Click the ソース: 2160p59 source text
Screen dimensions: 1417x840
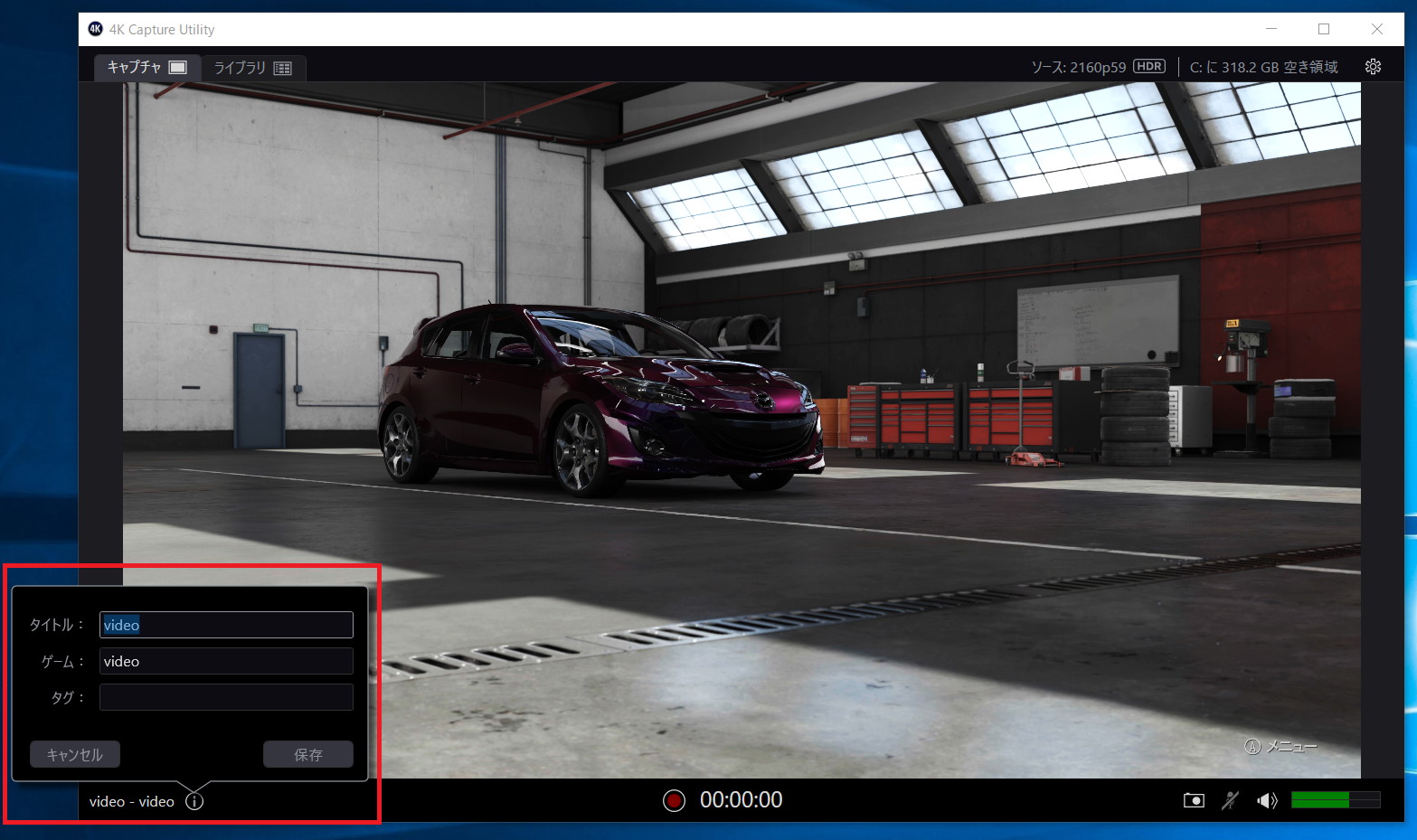pos(1079,67)
